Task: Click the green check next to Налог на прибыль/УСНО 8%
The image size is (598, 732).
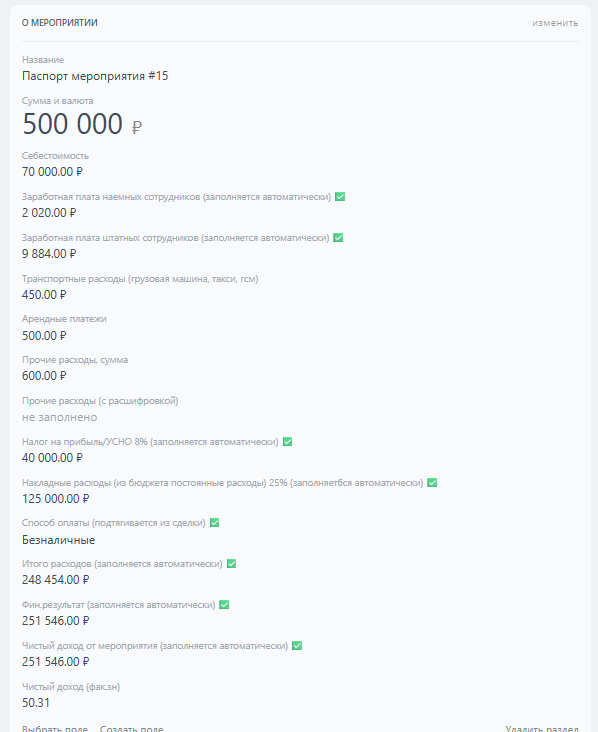Action: point(287,442)
